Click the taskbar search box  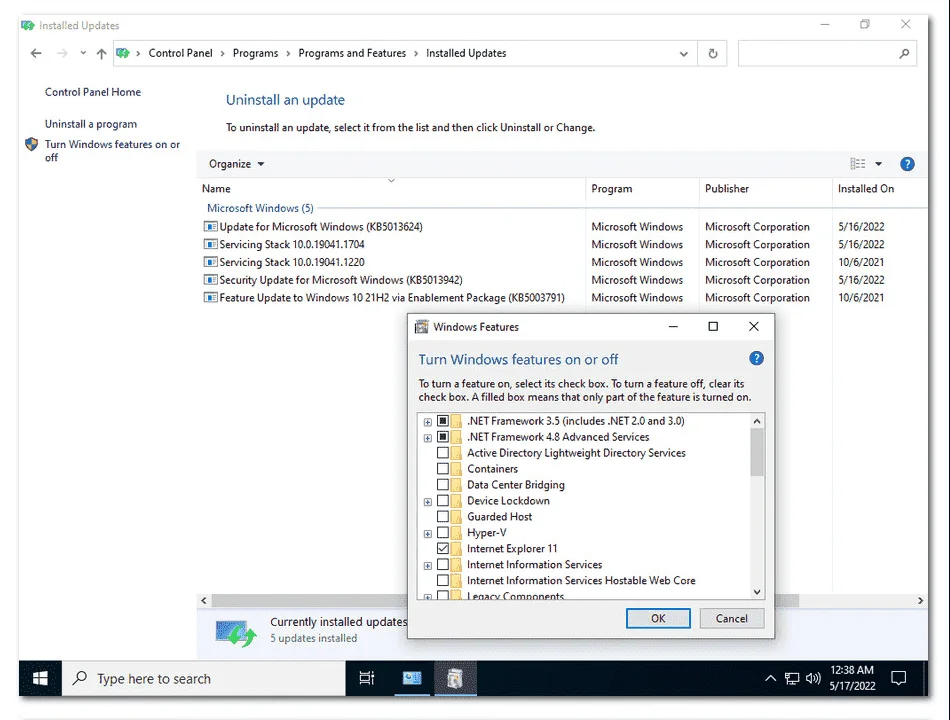[204, 678]
